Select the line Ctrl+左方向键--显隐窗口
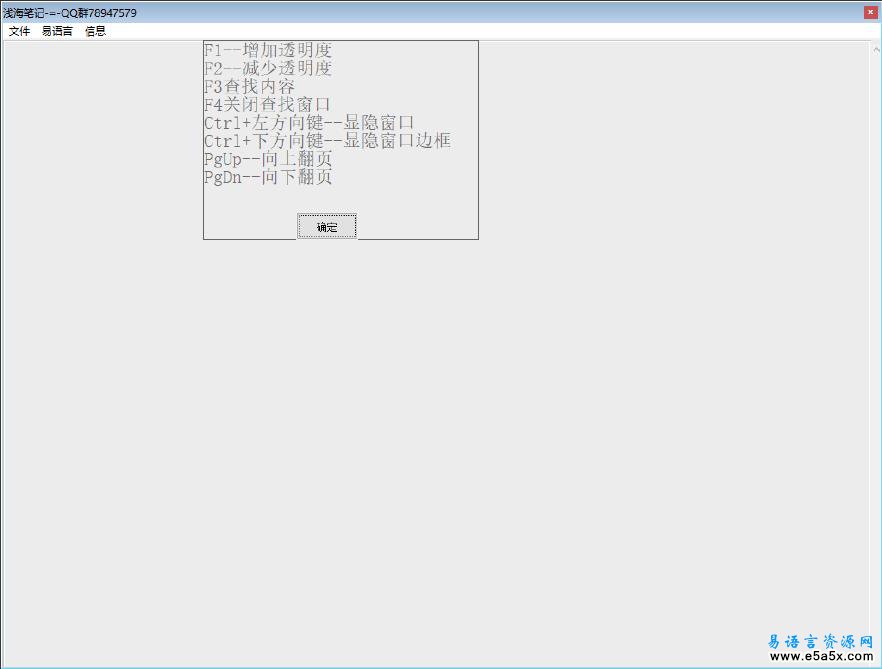This screenshot has height=669, width=882. click(309, 123)
